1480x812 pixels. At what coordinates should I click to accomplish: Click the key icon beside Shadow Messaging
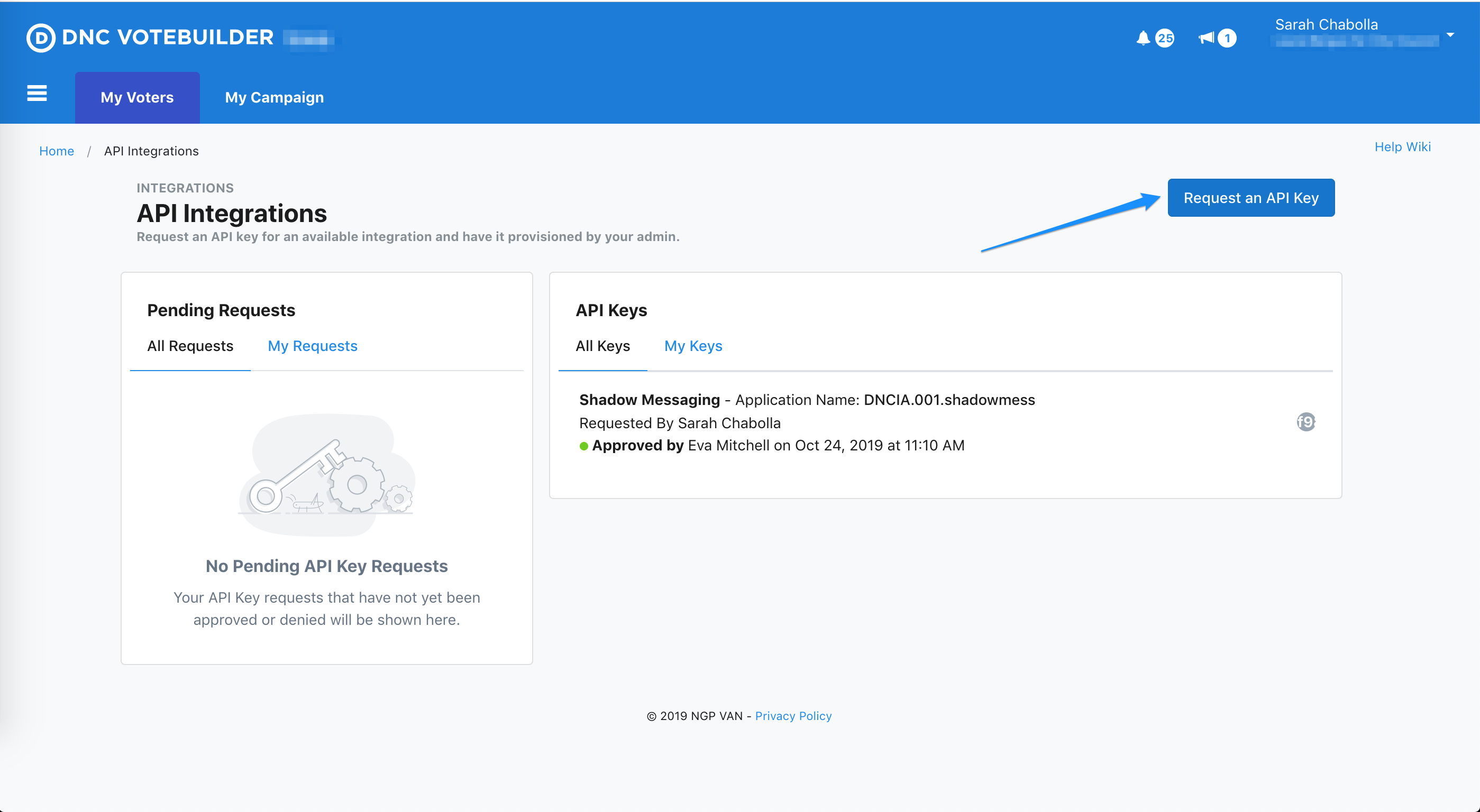[1305, 422]
